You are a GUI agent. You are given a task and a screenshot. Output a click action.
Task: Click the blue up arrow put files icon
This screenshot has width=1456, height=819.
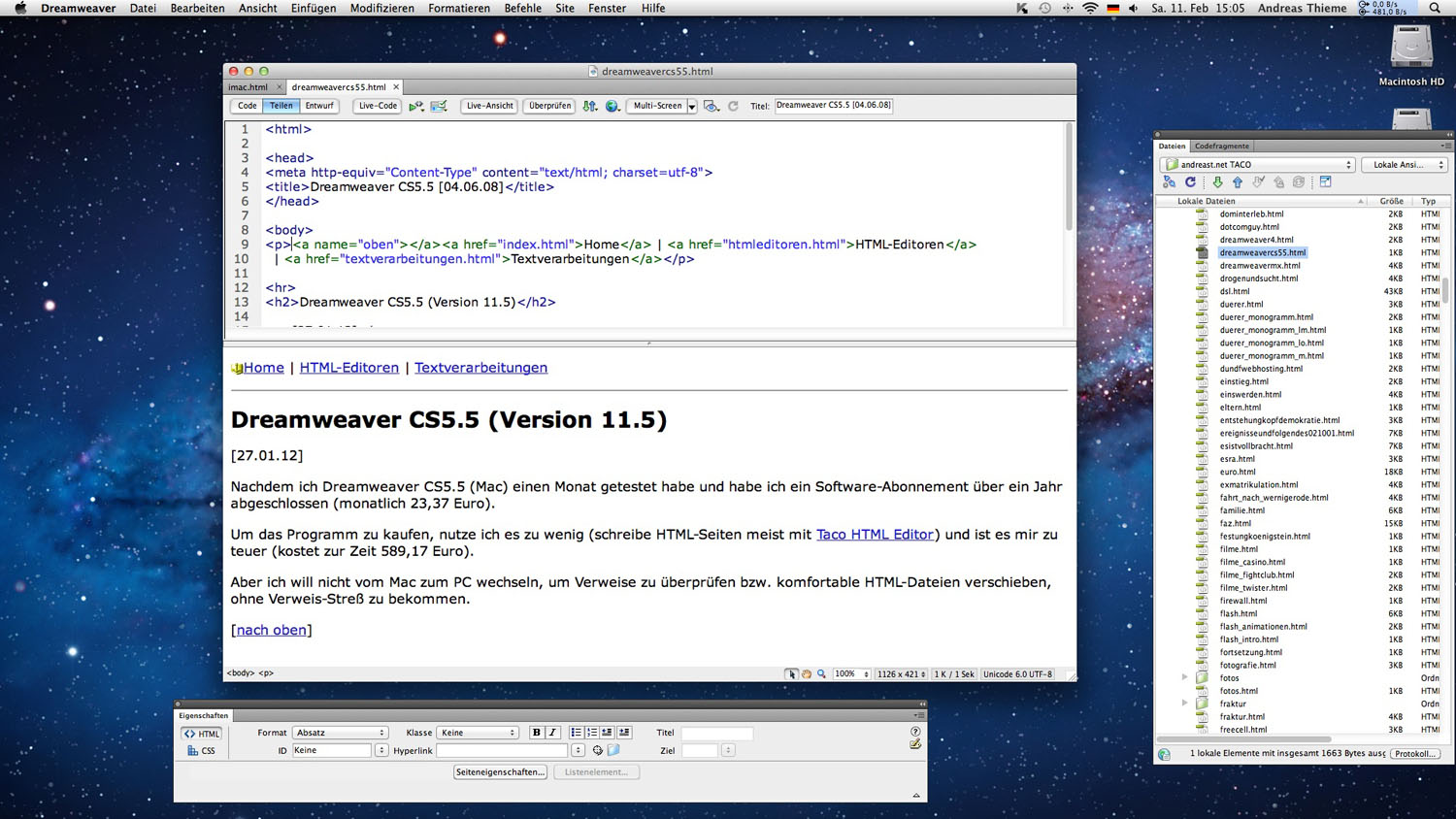coord(1238,182)
